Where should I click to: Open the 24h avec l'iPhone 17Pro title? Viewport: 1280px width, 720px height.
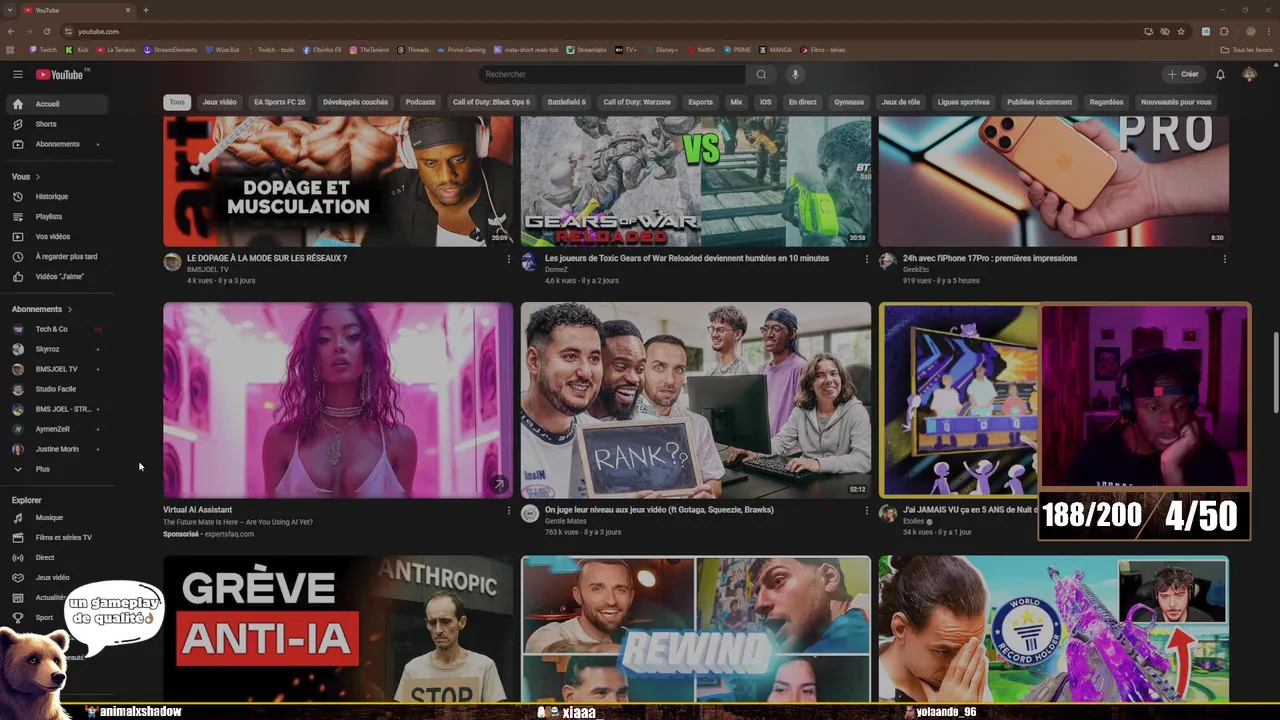point(990,258)
